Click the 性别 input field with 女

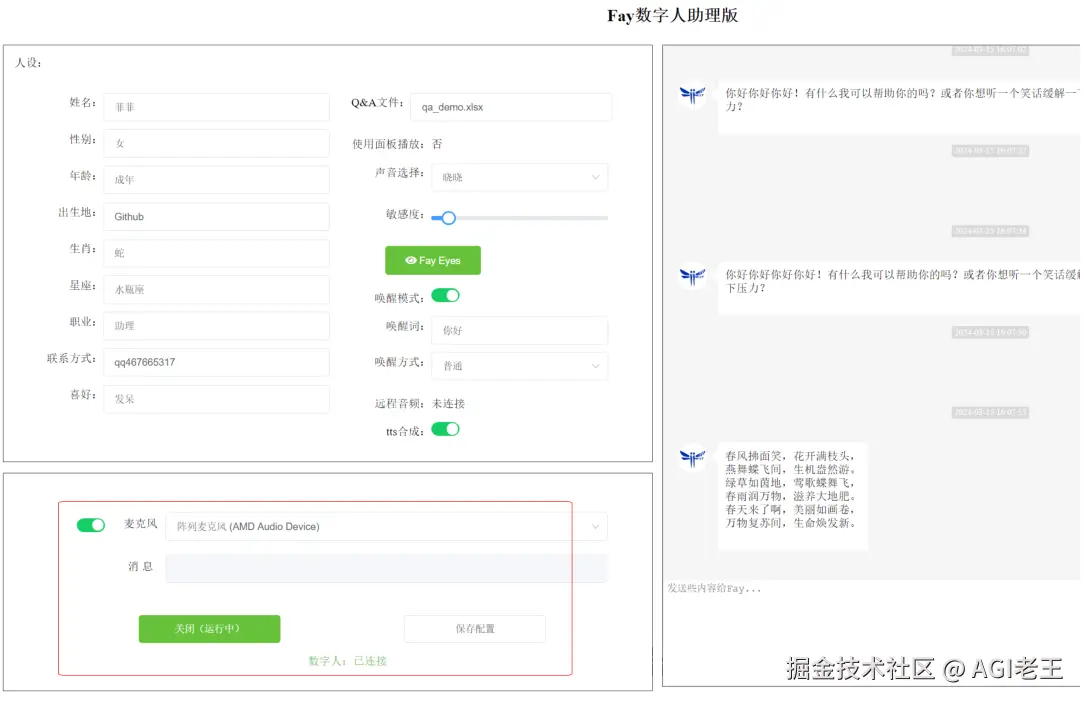[216, 143]
